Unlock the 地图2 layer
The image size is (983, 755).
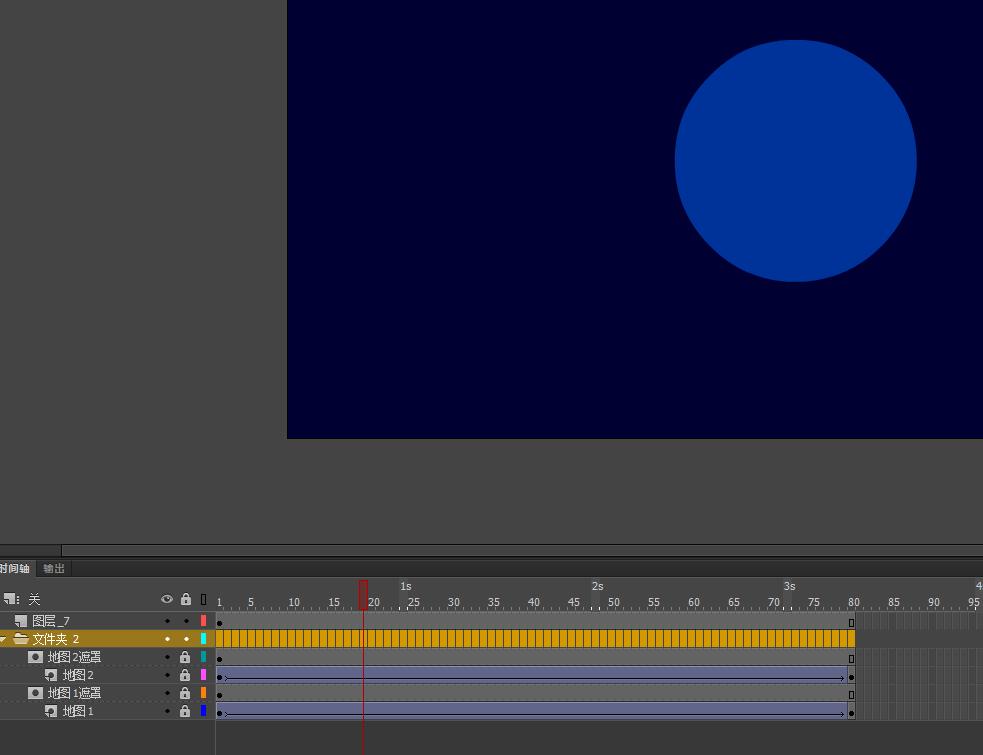[x=185, y=675]
